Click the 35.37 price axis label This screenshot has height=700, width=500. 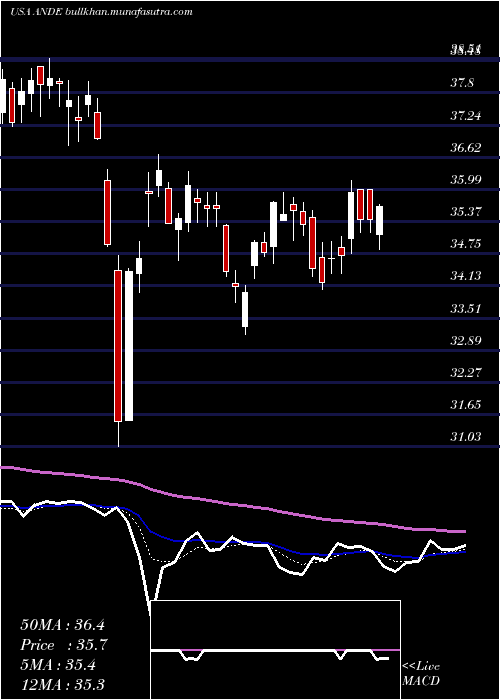465,212
